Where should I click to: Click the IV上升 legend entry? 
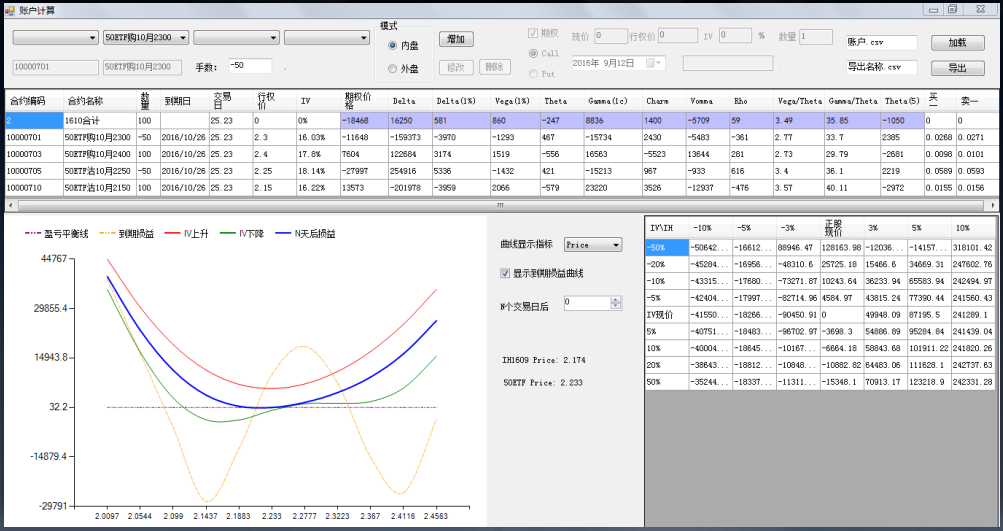(186, 234)
